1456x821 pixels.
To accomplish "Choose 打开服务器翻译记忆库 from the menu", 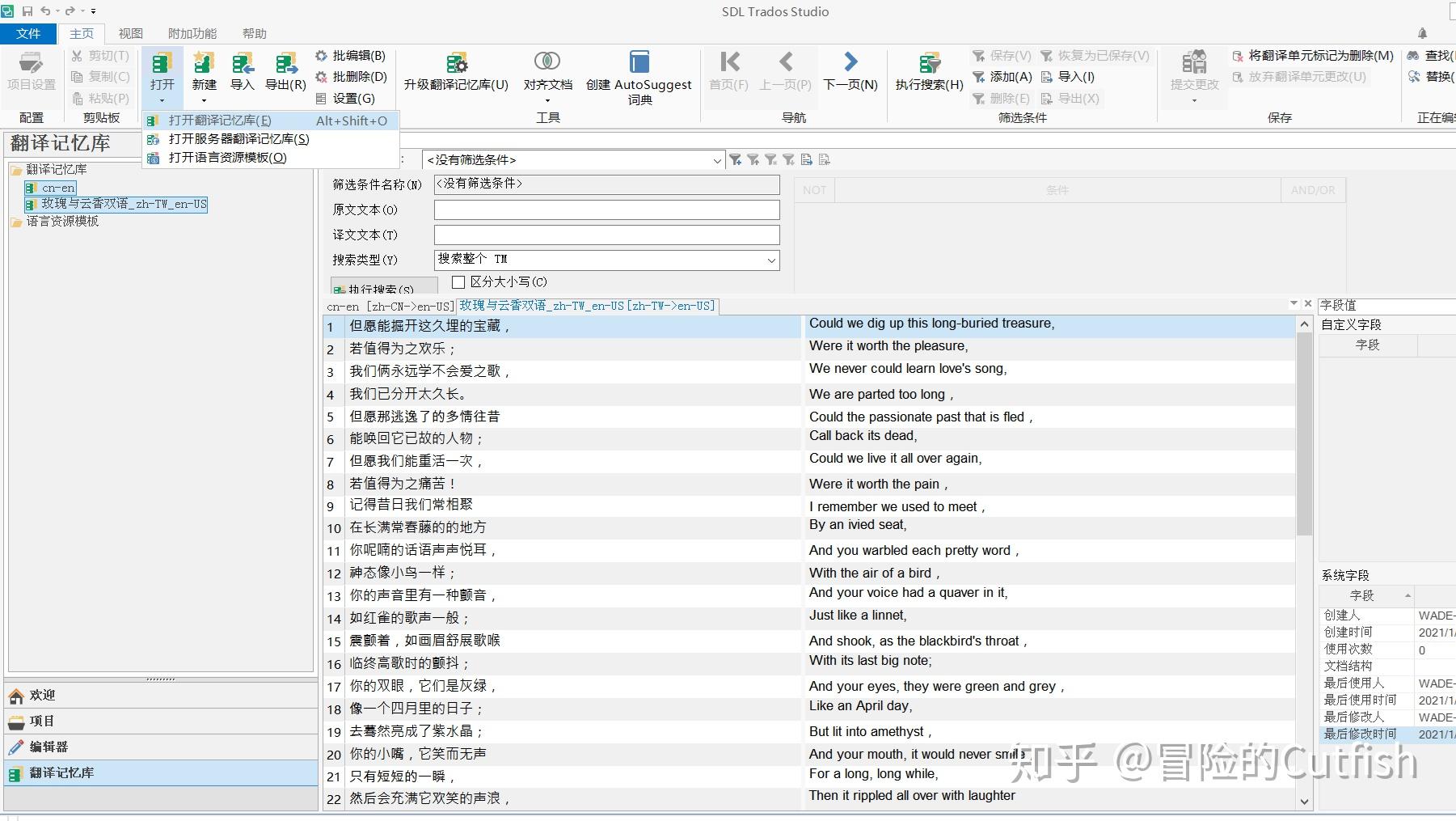I will point(238,138).
